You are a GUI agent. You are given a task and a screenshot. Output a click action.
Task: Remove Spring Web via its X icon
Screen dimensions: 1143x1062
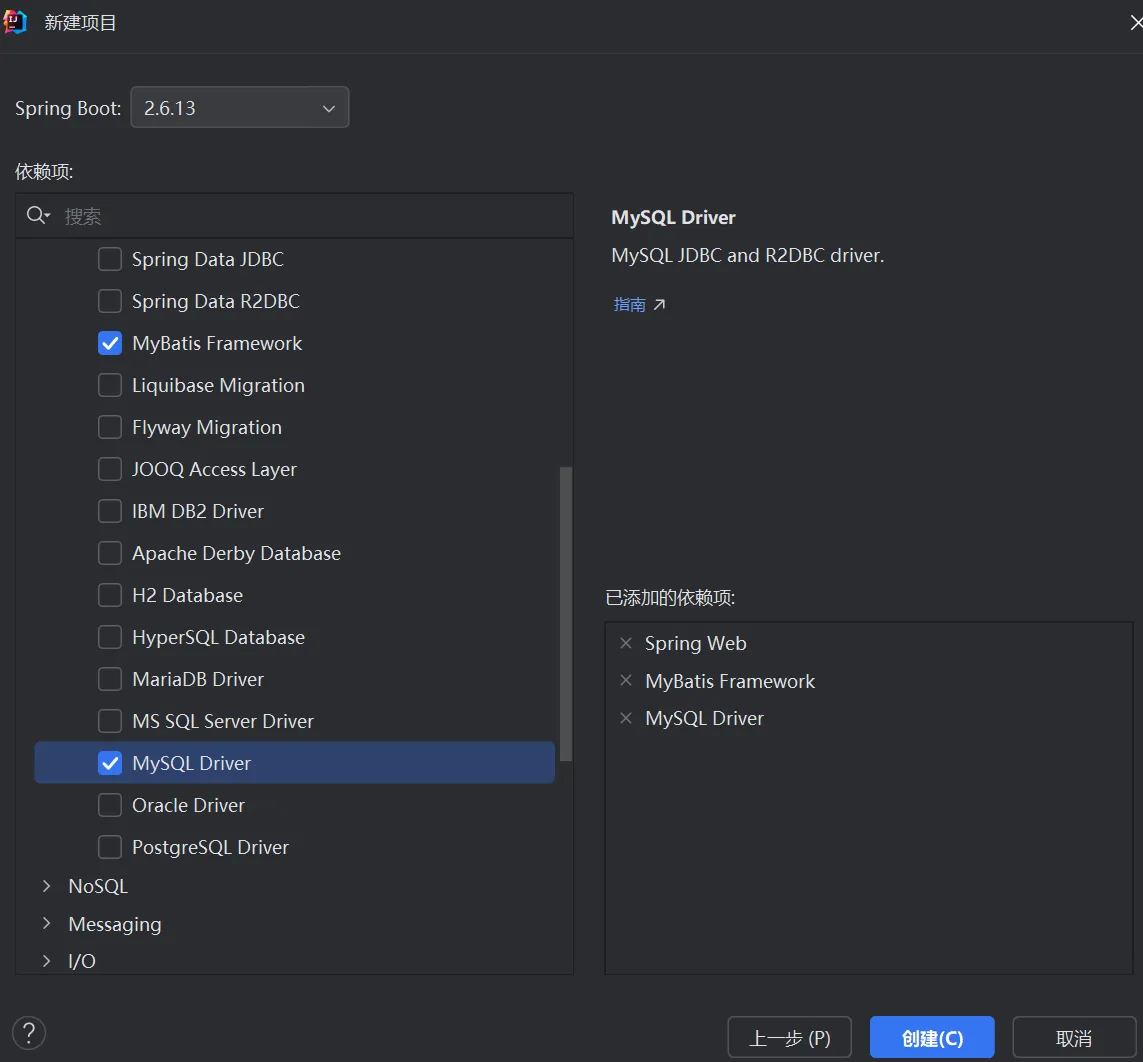pos(626,643)
